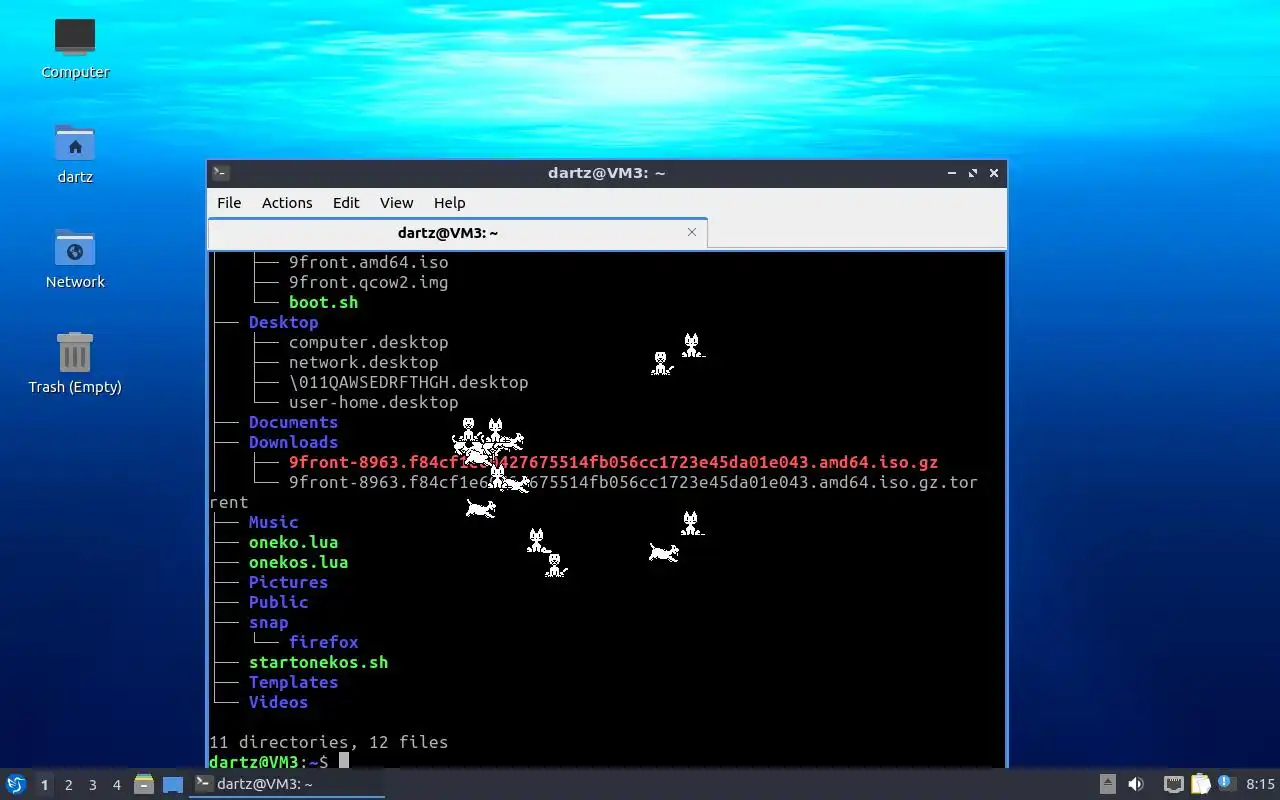Click the 9front.amd64.iso line in terminal
The image size is (1280, 800).
pyautogui.click(x=368, y=262)
